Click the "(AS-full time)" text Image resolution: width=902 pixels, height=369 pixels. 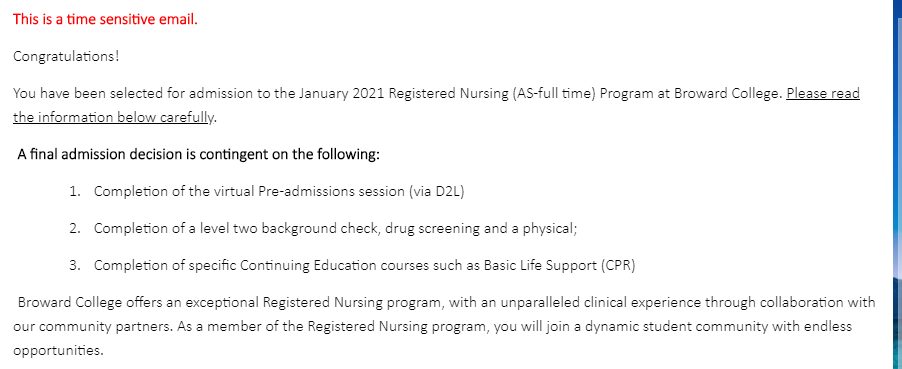[x=553, y=93]
